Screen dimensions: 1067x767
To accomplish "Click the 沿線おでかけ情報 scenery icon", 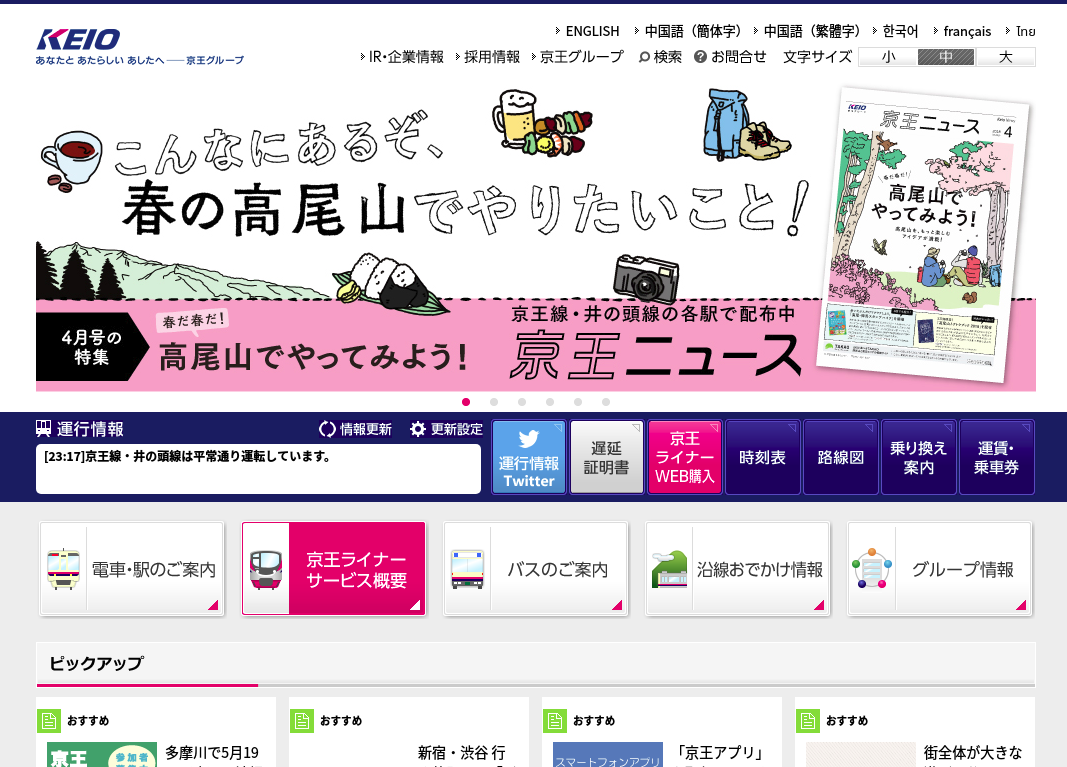I will 670,569.
